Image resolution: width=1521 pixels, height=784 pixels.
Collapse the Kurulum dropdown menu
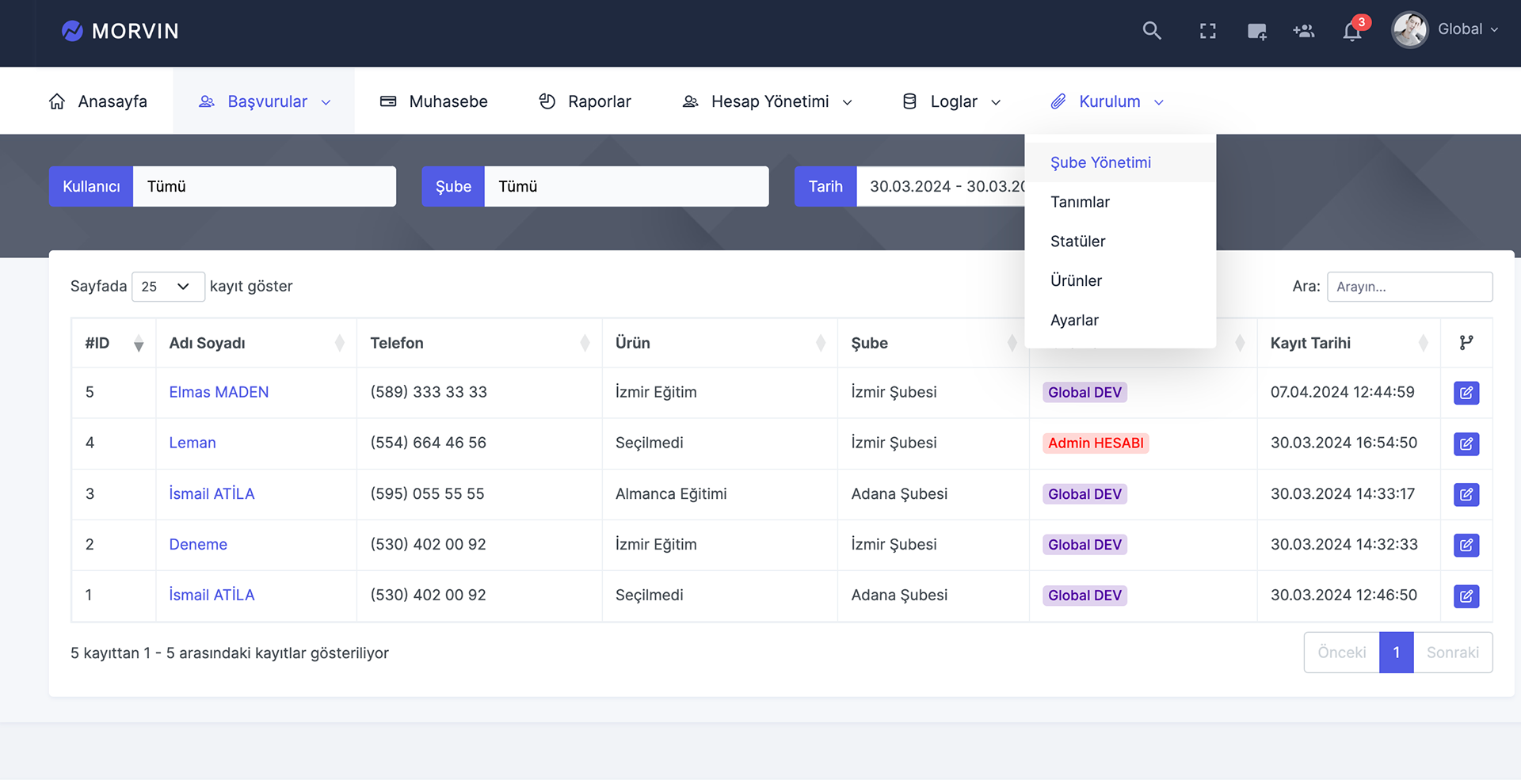point(1107,101)
